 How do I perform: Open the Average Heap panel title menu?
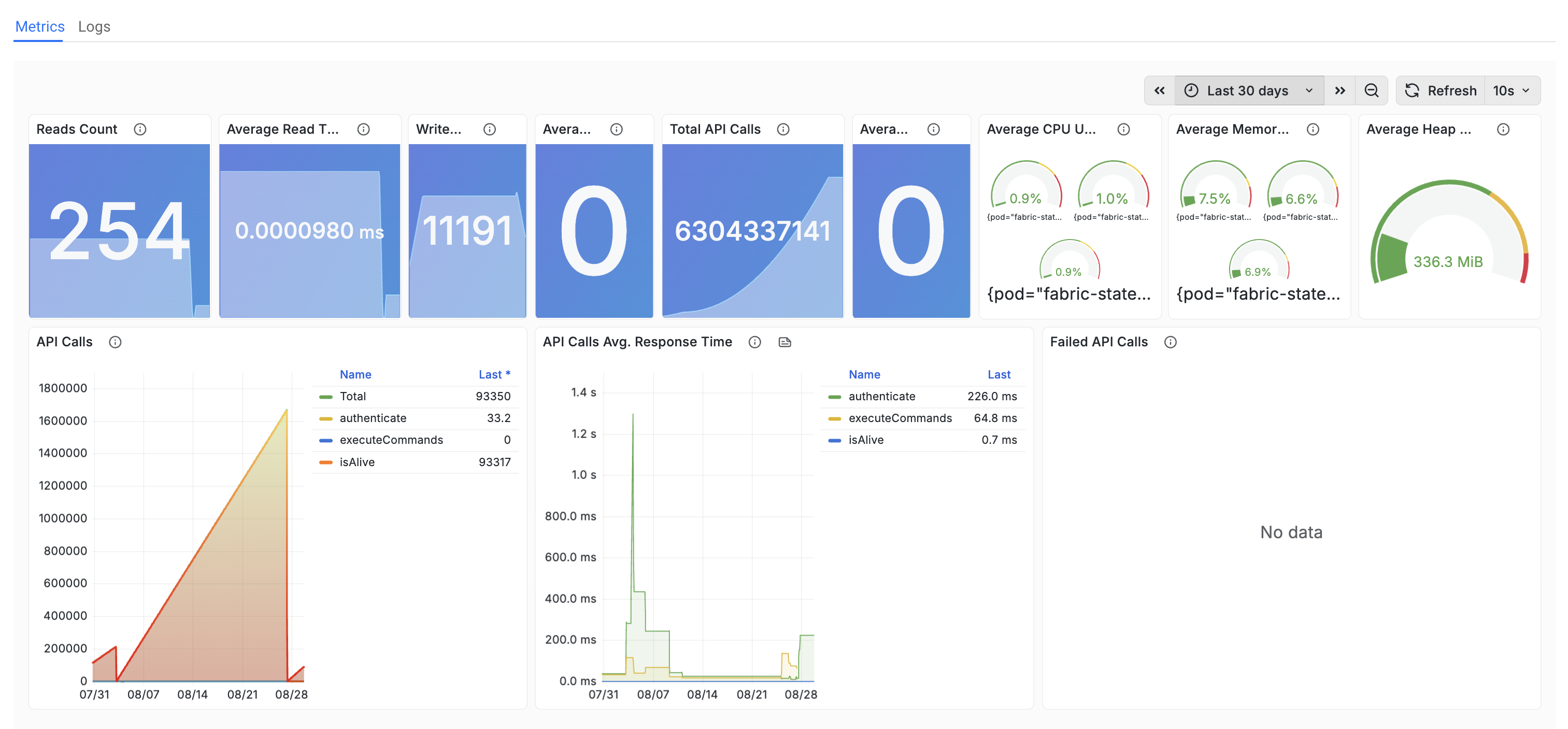coord(1418,129)
